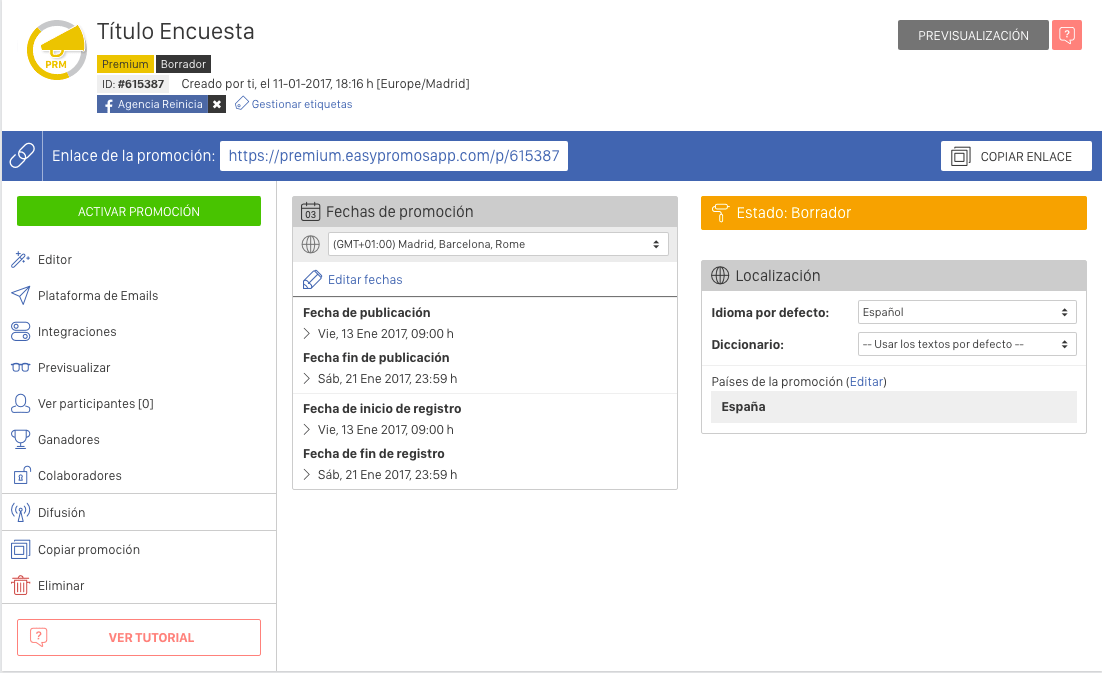Remove the Agencia Reinicia tag
Image resolution: width=1102 pixels, height=673 pixels.
point(217,103)
